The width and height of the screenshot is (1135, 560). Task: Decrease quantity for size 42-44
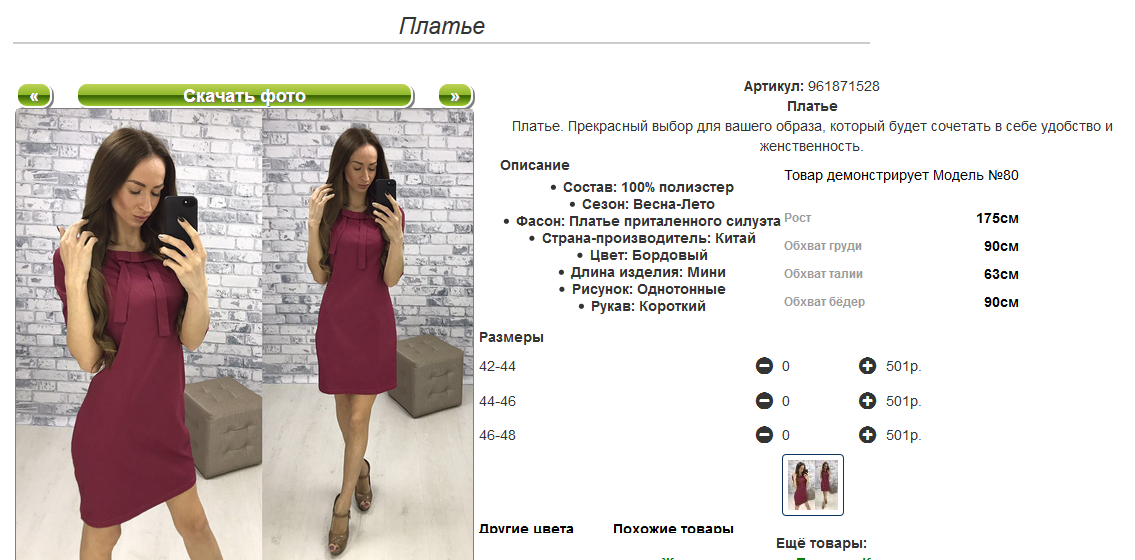764,366
